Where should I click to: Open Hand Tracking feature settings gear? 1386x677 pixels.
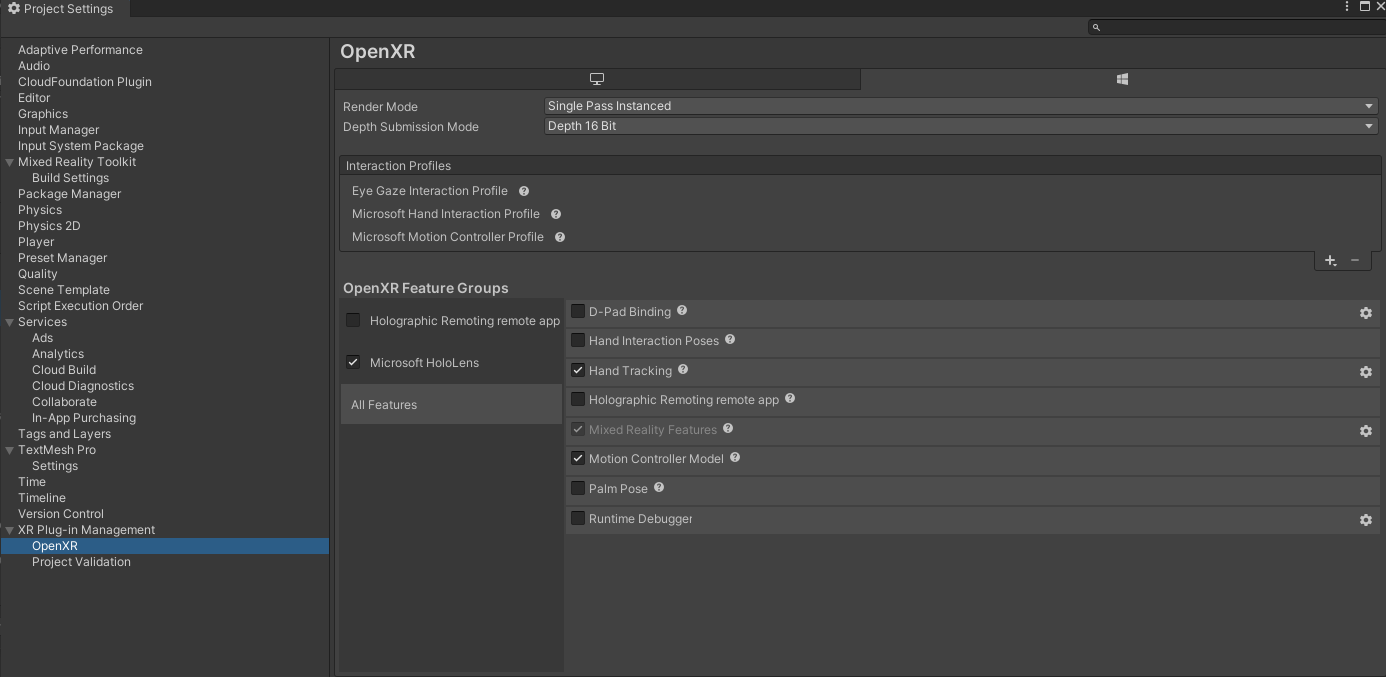tap(1366, 372)
